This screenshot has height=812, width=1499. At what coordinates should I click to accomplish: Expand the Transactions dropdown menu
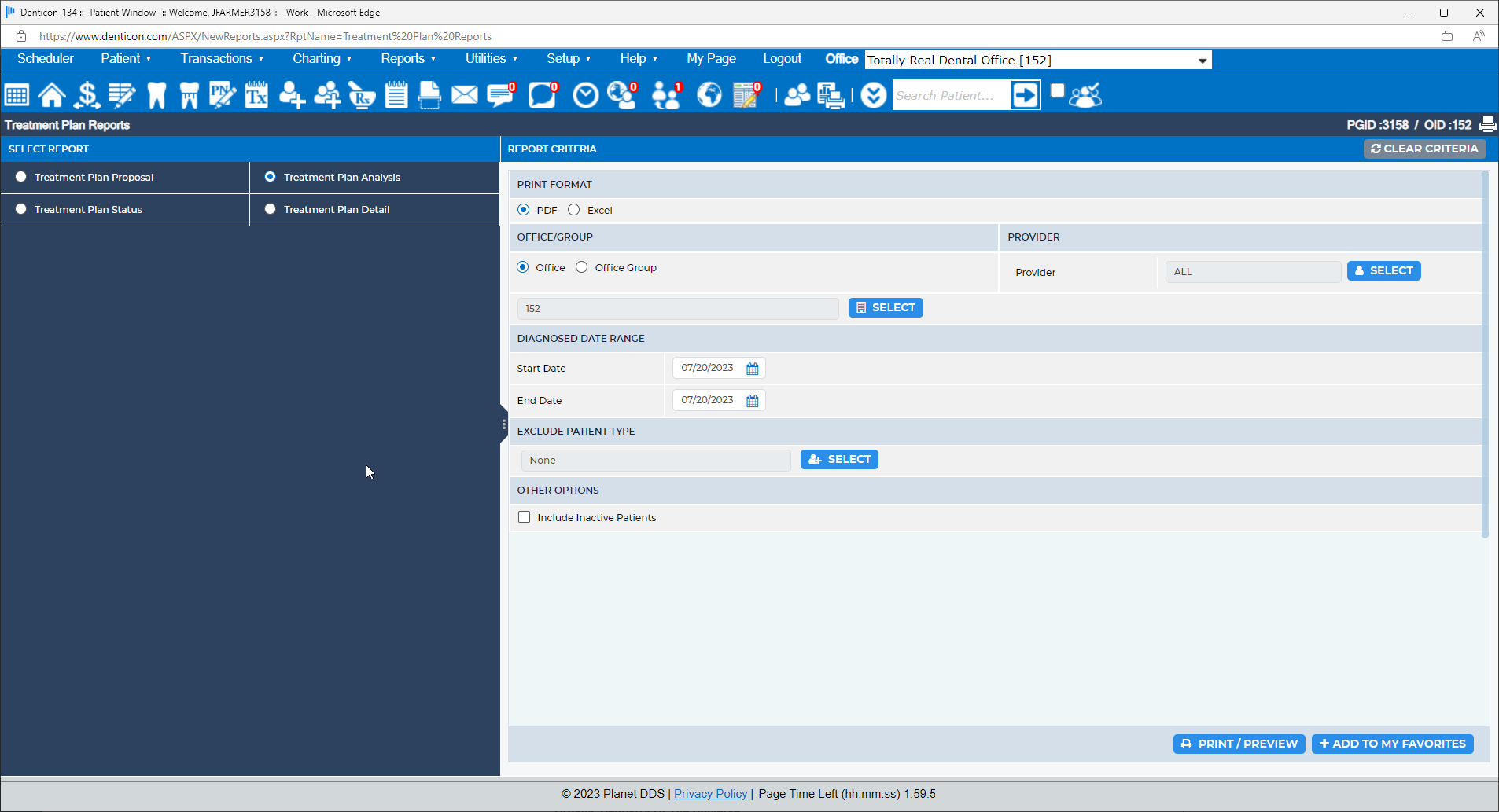coord(221,59)
